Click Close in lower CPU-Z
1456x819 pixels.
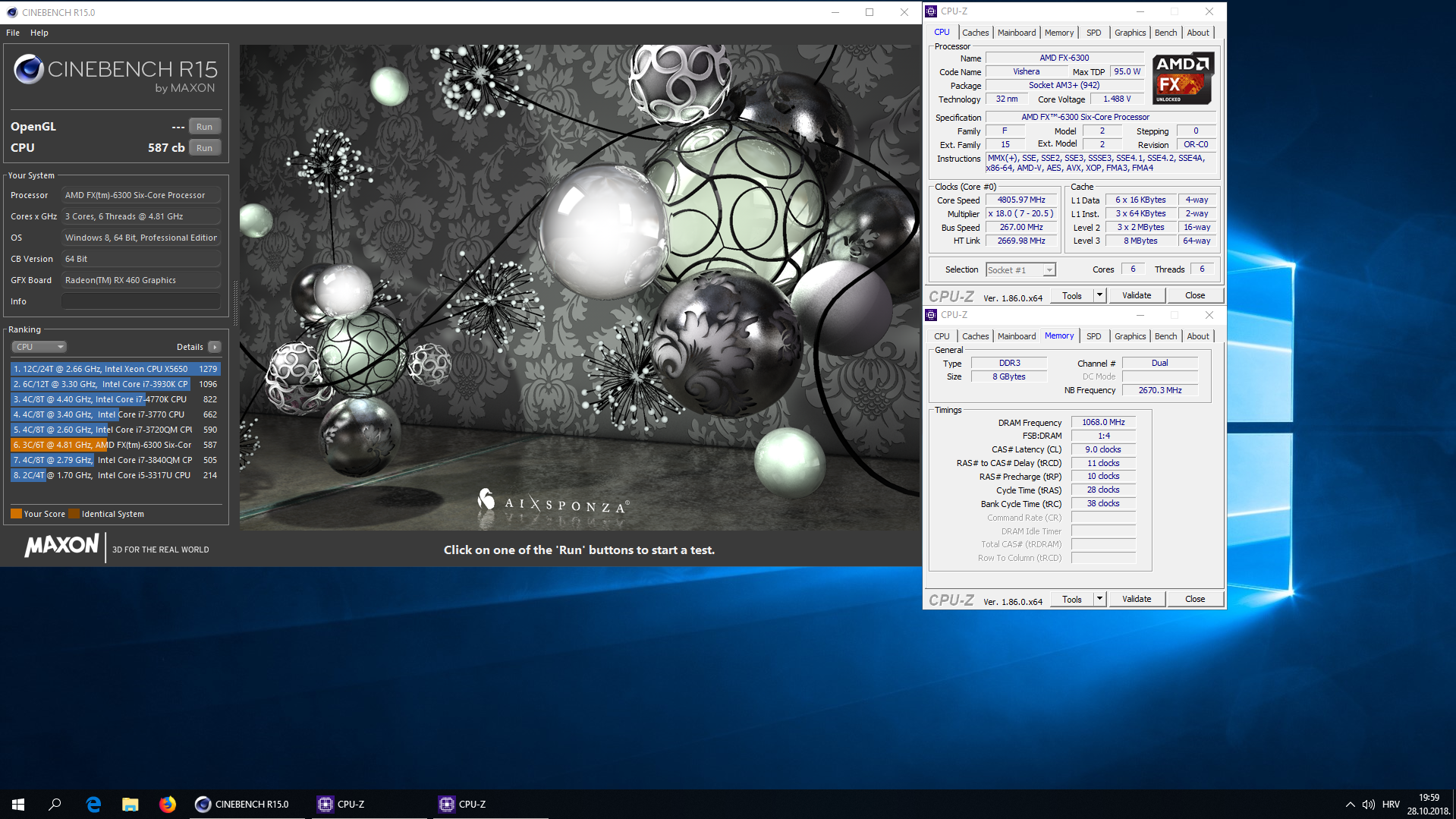(1195, 599)
